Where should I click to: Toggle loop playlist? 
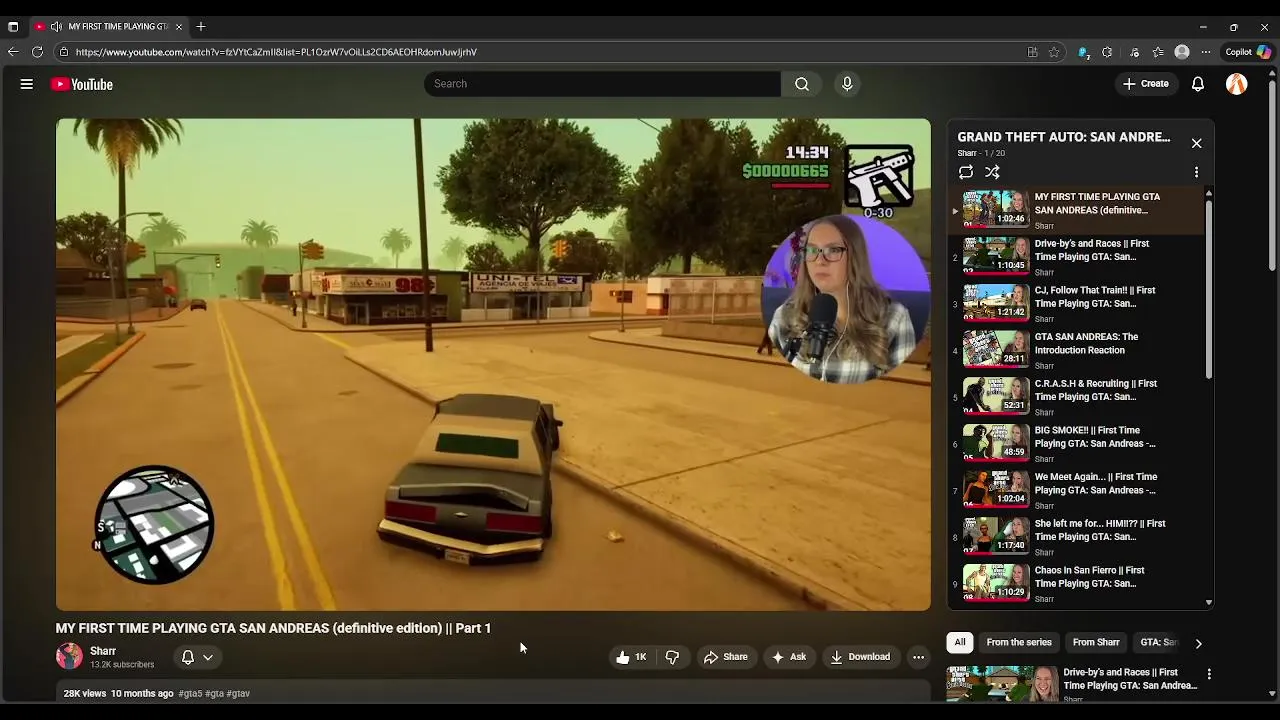(x=966, y=172)
